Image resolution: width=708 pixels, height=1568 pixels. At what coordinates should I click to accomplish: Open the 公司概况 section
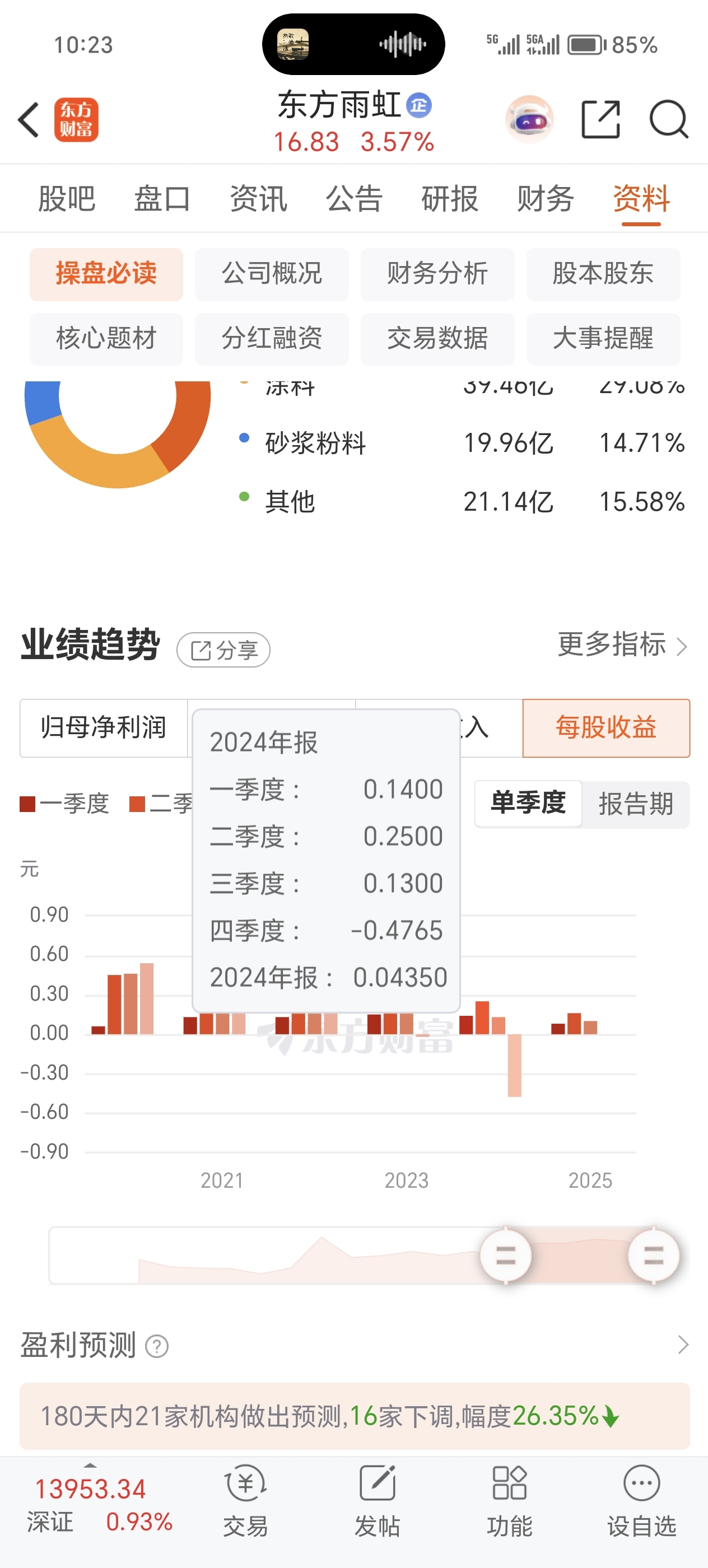pyautogui.click(x=272, y=274)
